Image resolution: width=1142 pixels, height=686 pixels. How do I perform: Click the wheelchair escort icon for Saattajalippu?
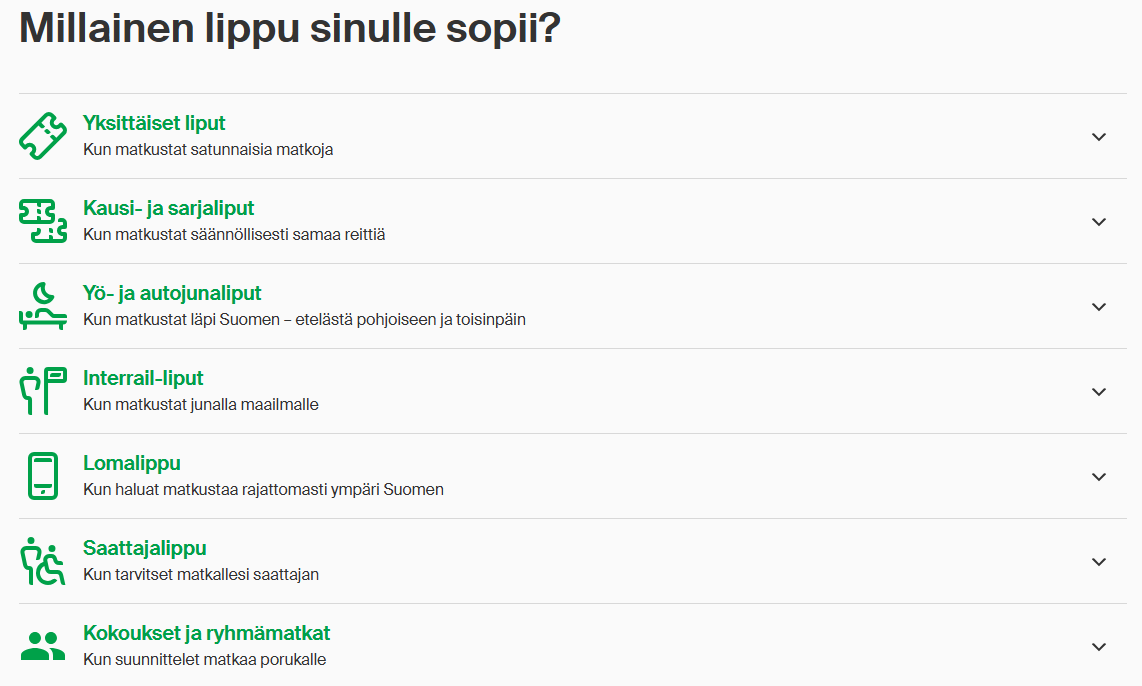pos(43,561)
